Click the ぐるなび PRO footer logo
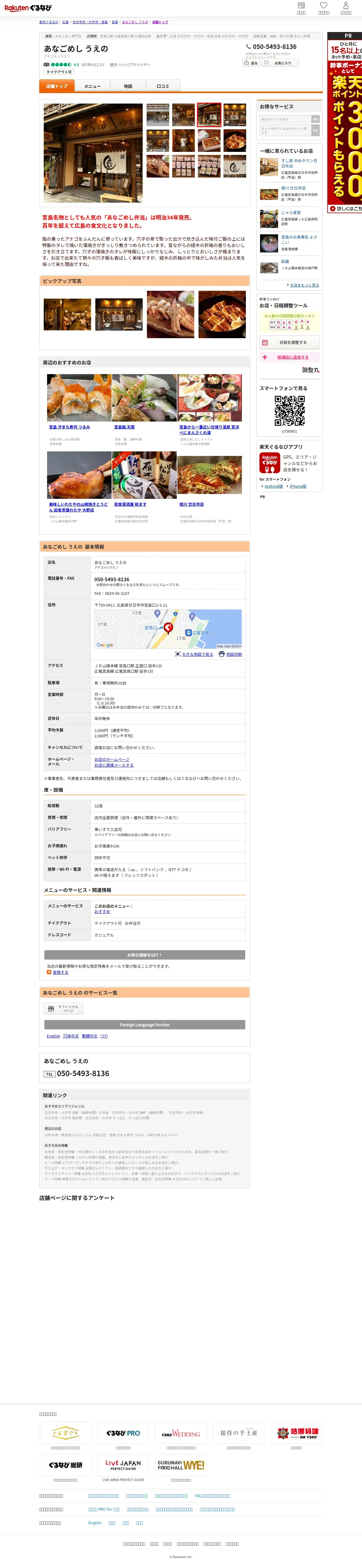 pos(123,1433)
